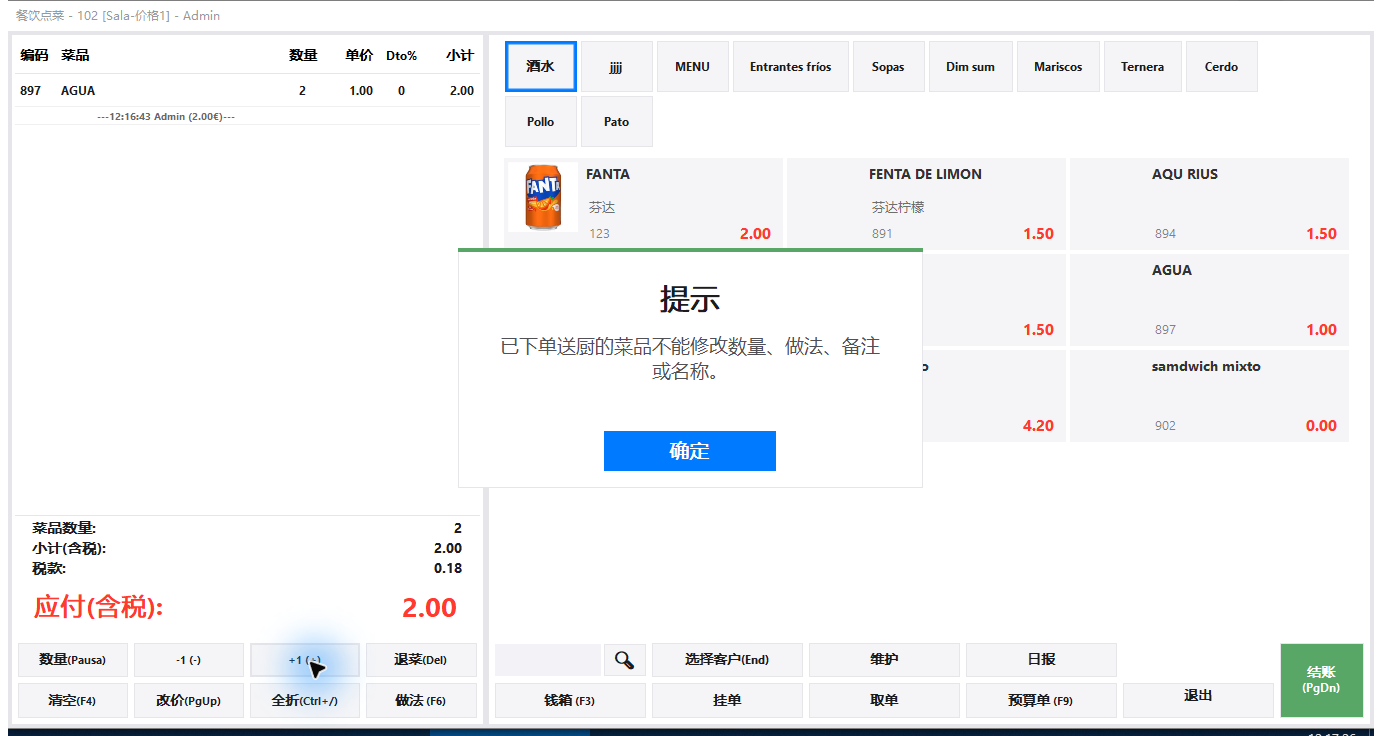Select the 897 AGUA order line
The height and width of the screenshot is (736, 1382).
click(x=247, y=91)
